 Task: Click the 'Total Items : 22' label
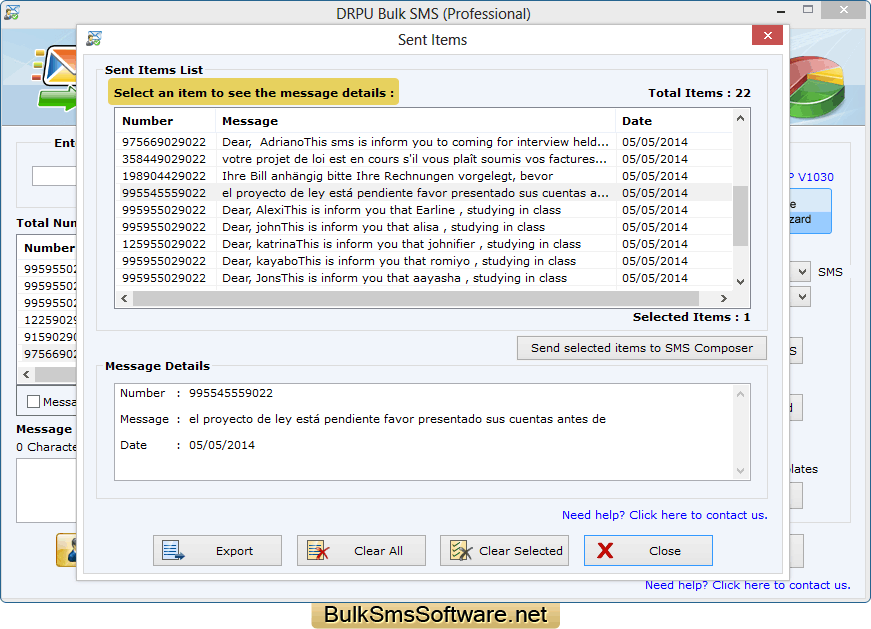click(x=699, y=93)
